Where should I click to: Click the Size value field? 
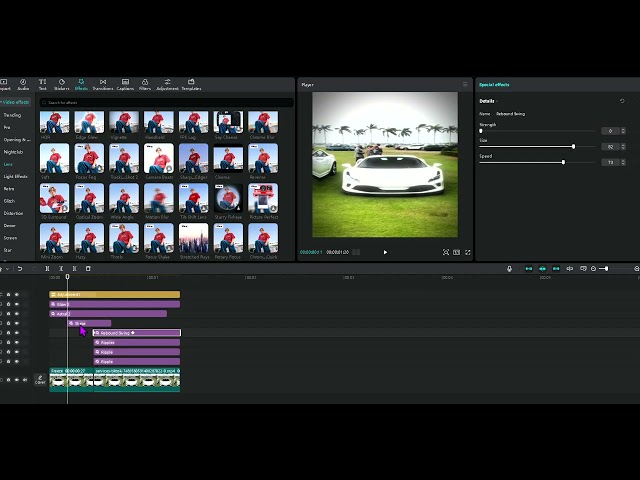[x=611, y=147]
